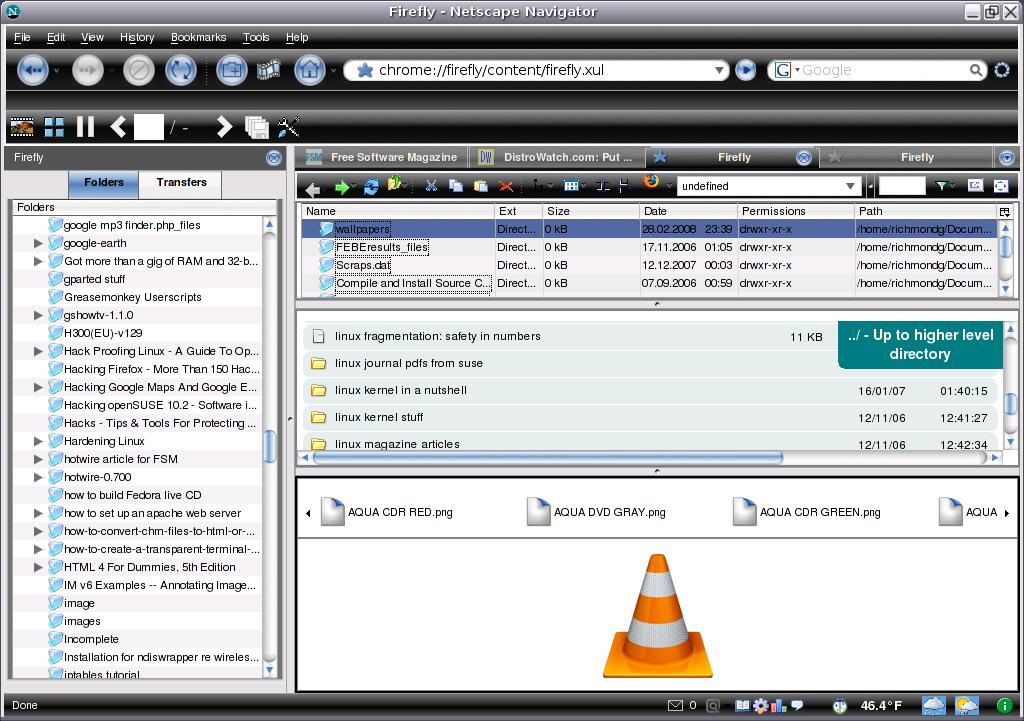The width and height of the screenshot is (1024, 721).
Task: Pause the slideshow
Action: tap(86, 127)
